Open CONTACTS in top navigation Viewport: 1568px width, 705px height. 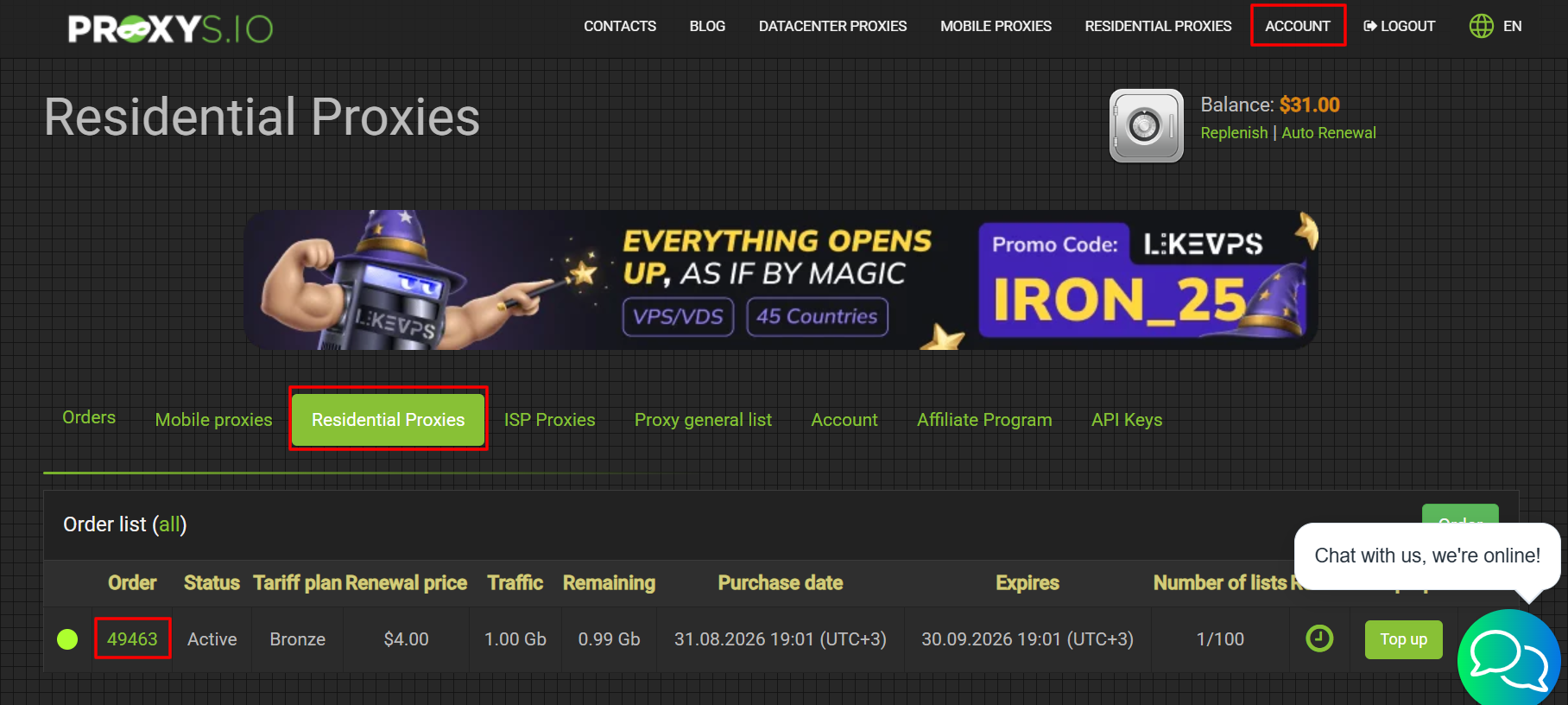coord(620,26)
